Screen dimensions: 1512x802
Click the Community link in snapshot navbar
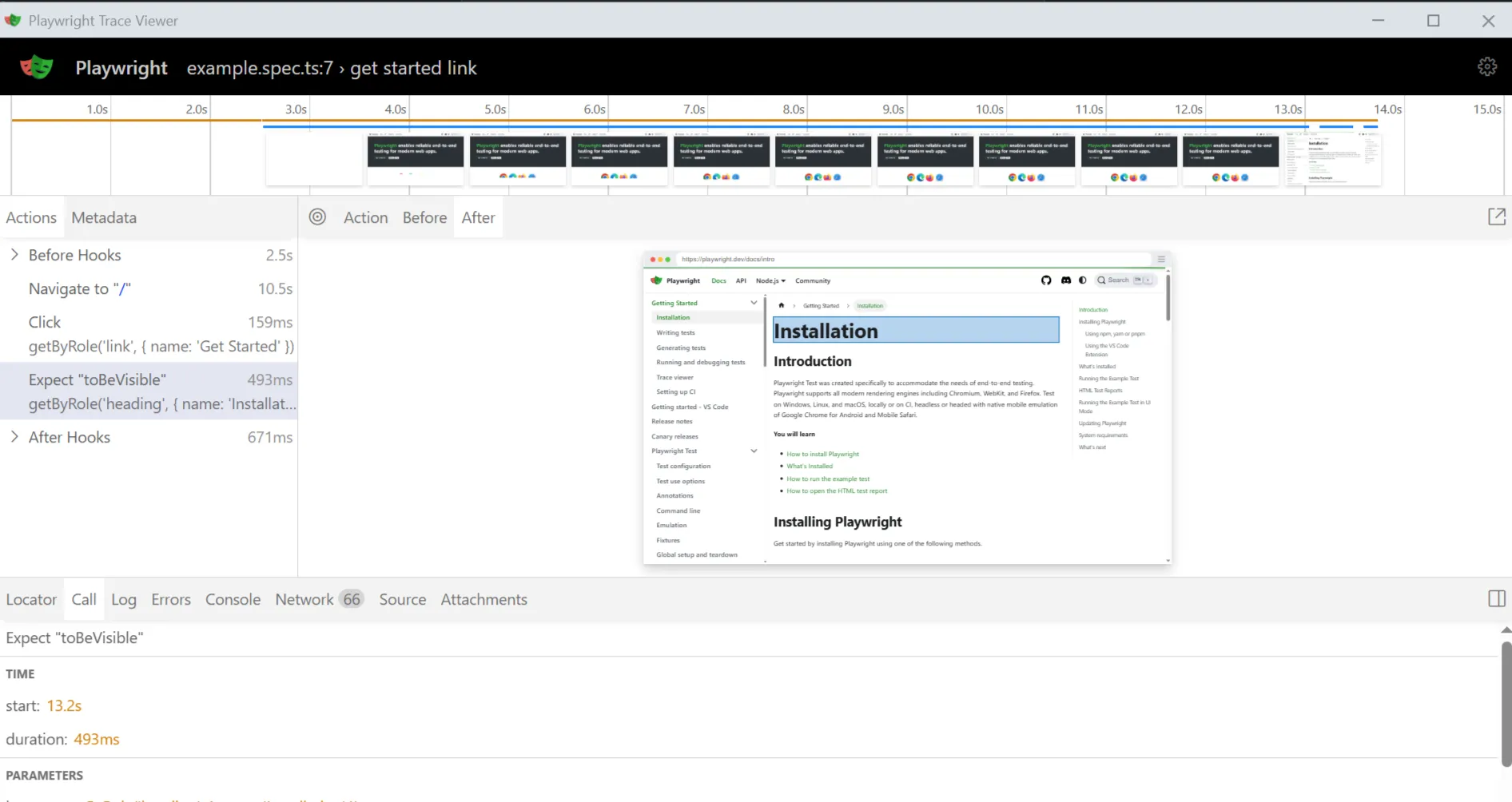point(813,280)
